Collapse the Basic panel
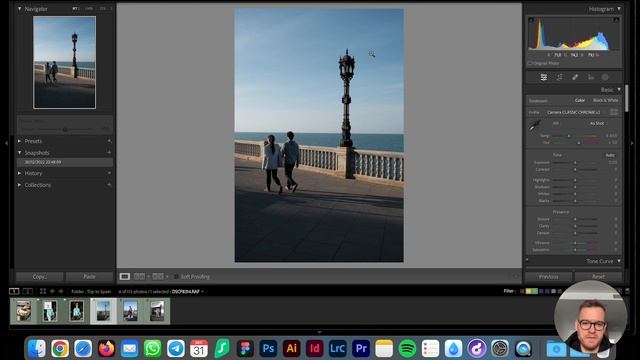This screenshot has width=640, height=360. [619, 89]
